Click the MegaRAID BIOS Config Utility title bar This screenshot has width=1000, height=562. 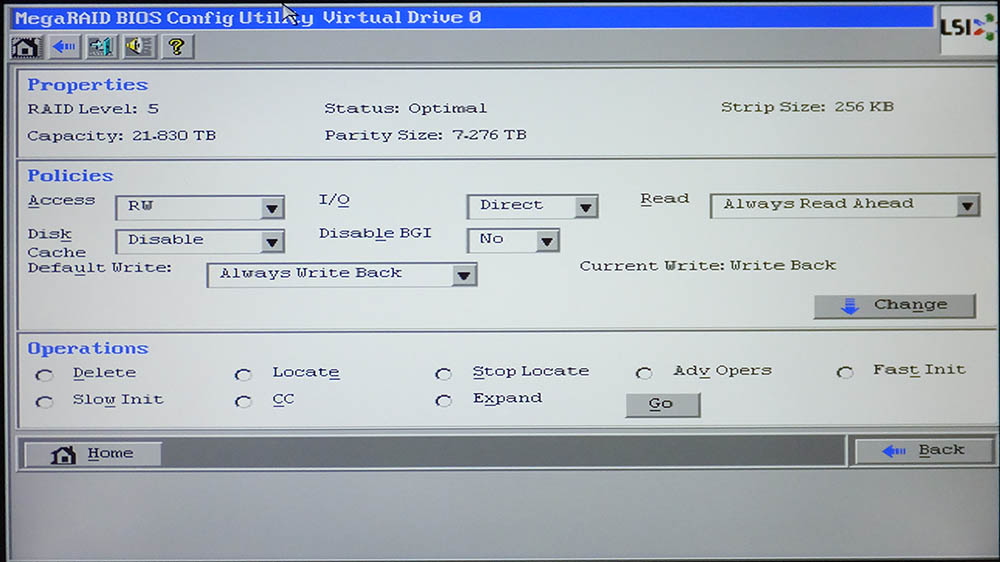[472, 17]
